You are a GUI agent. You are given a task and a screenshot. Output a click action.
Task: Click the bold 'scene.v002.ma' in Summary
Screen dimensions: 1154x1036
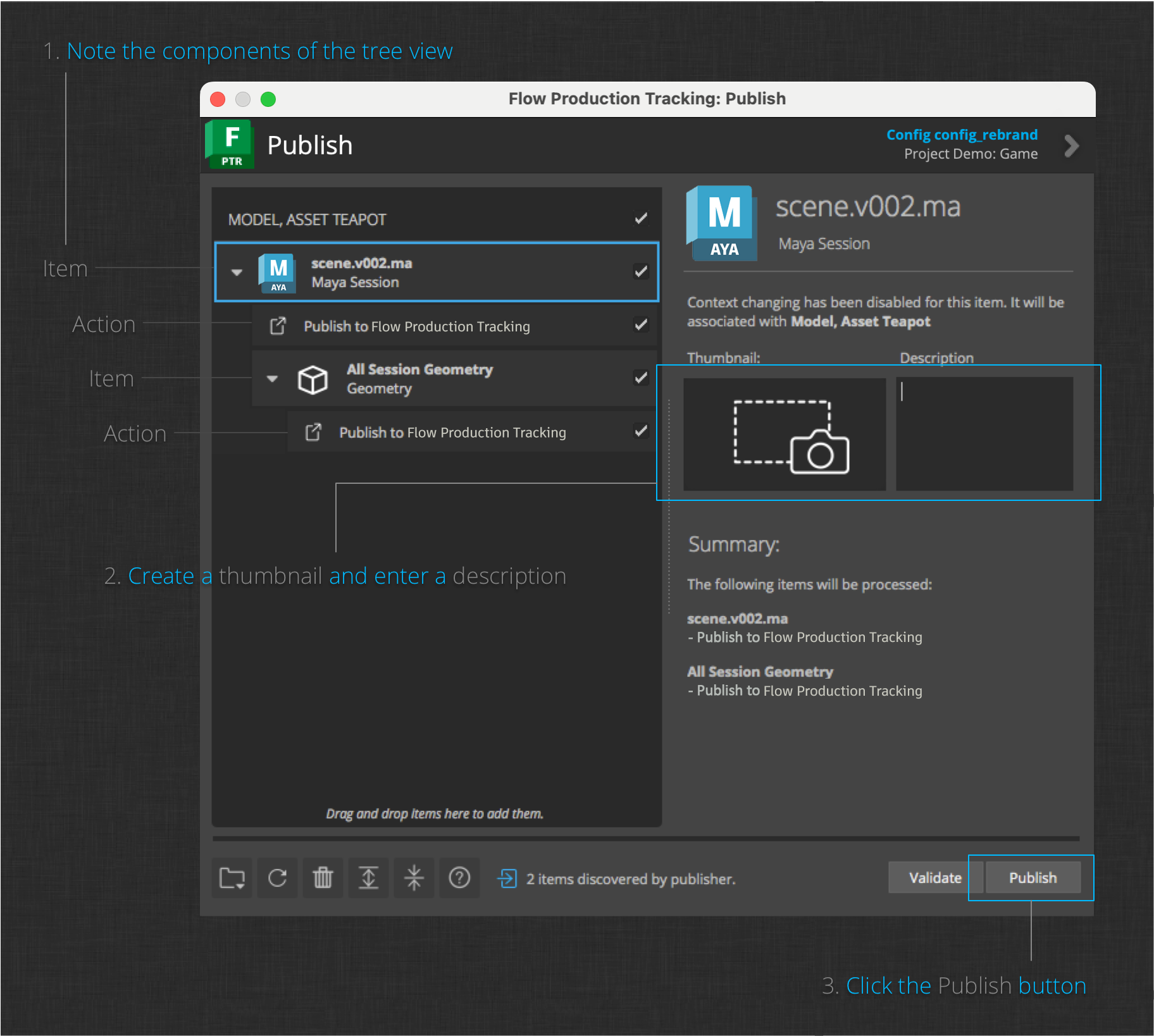pos(737,619)
